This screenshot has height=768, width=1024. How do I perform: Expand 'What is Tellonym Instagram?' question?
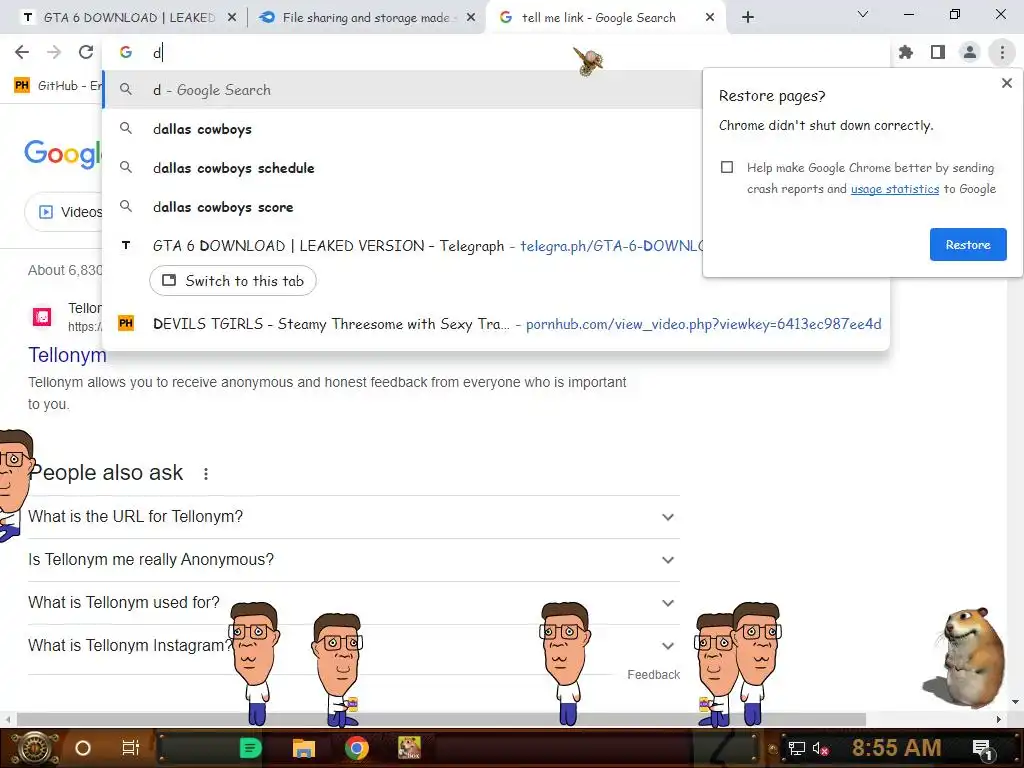pyautogui.click(x=353, y=646)
